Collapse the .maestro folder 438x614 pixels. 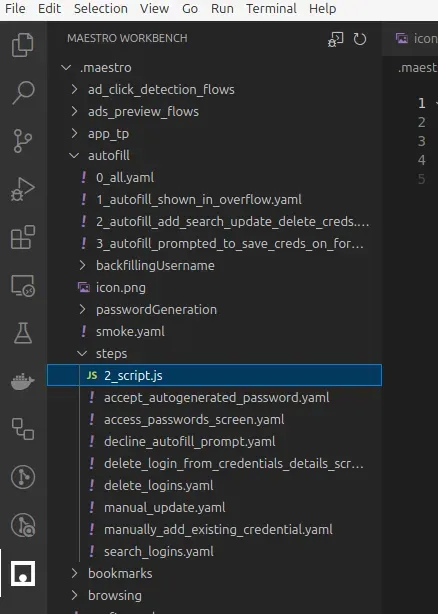pos(66,68)
